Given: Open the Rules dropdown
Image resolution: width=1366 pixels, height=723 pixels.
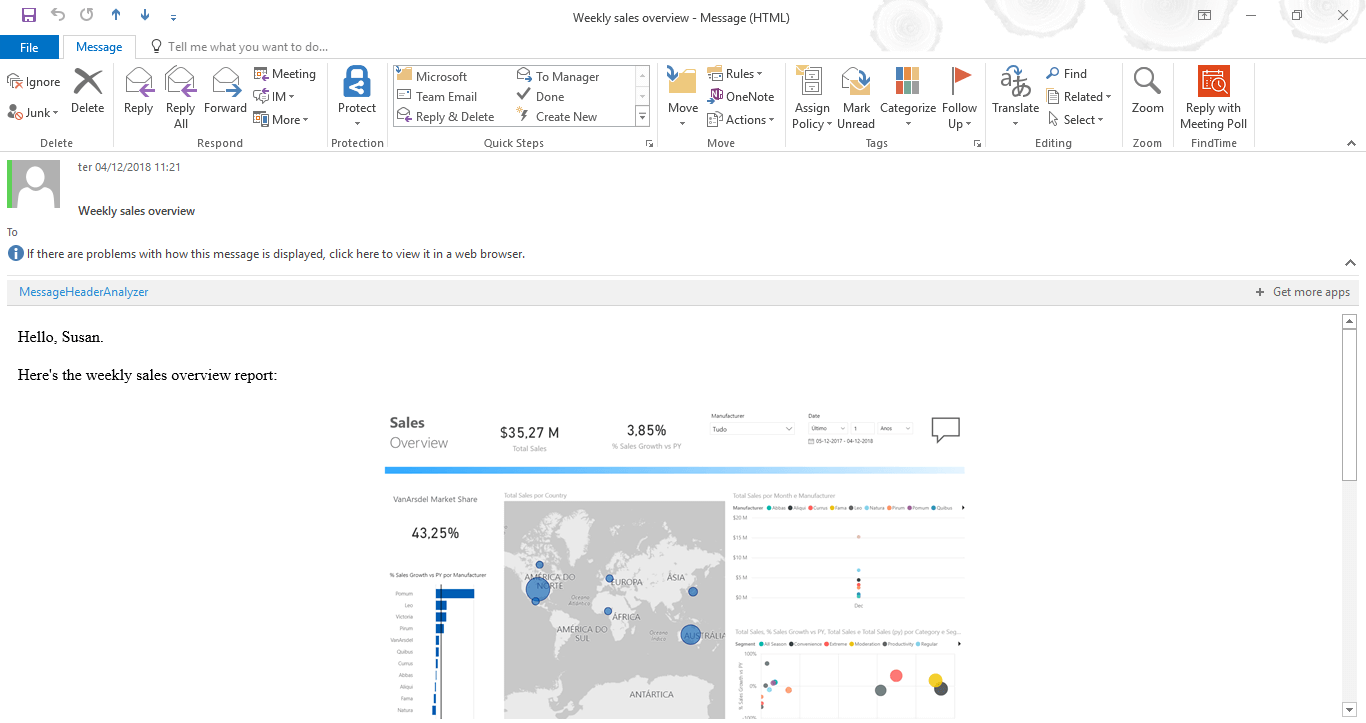Looking at the screenshot, I should [x=739, y=73].
